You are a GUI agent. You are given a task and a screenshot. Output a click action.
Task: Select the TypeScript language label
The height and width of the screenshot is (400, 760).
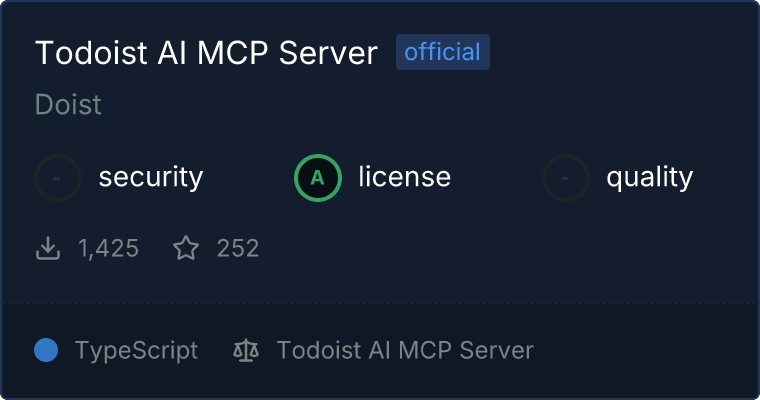pyautogui.click(x=136, y=351)
